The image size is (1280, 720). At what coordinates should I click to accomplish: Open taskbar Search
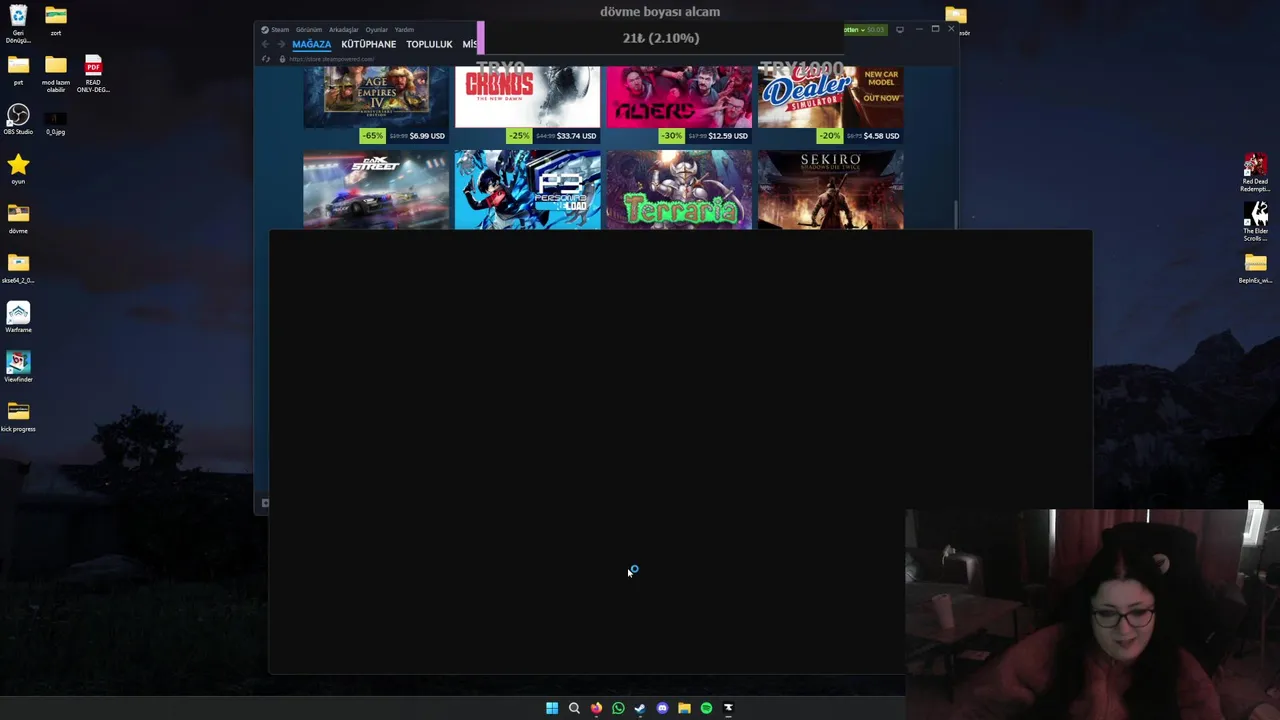point(574,708)
